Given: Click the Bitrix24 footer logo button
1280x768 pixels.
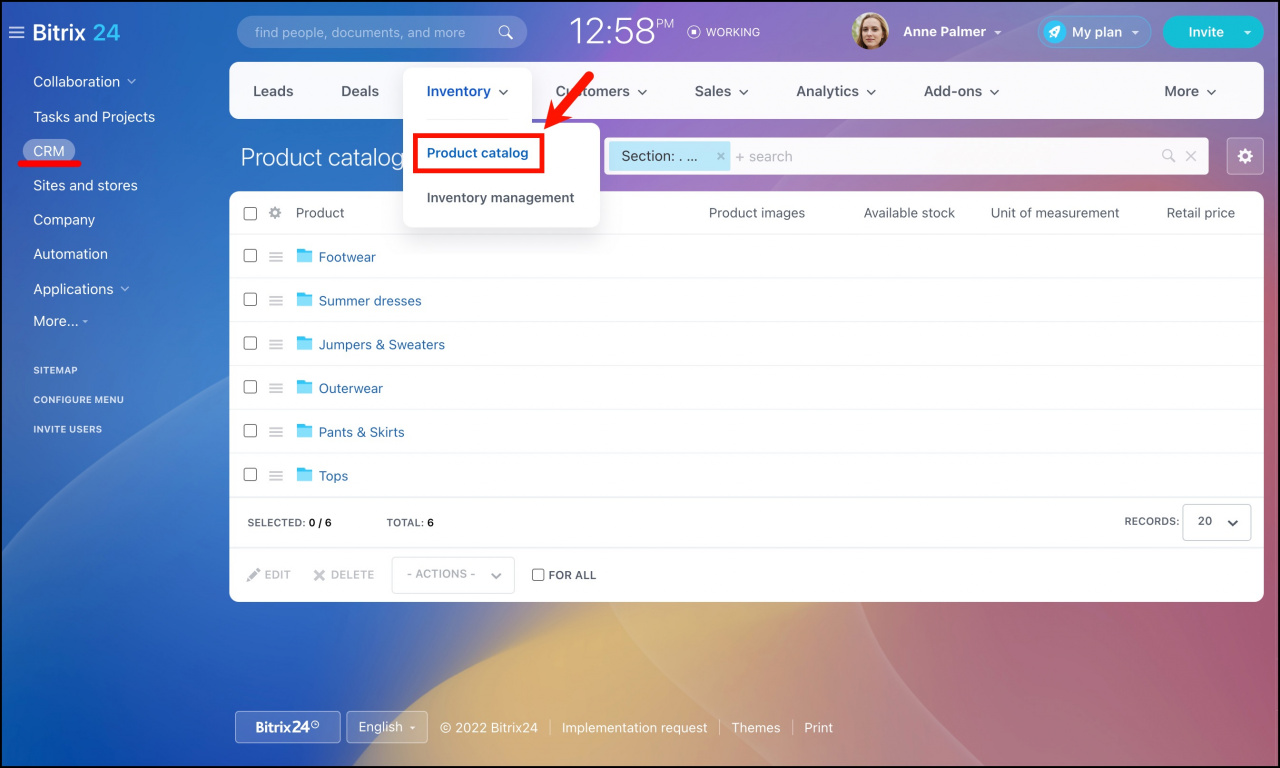Looking at the screenshot, I should (x=288, y=727).
